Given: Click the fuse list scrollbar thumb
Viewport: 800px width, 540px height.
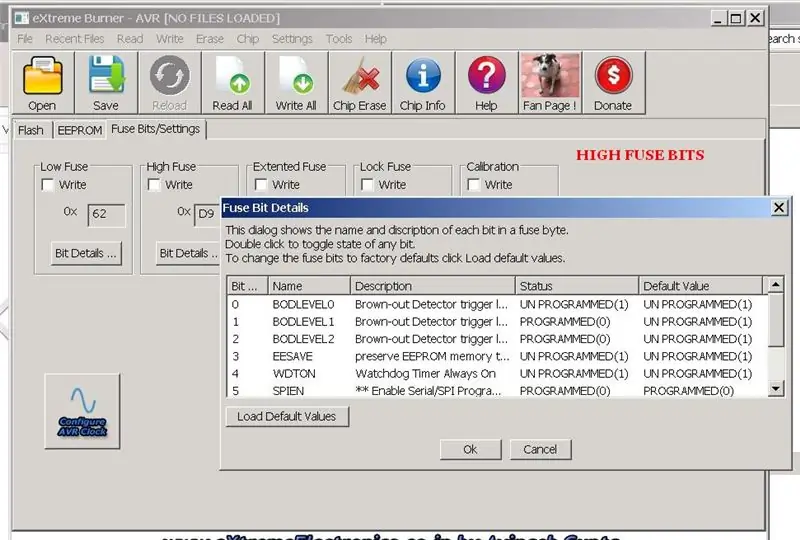Looking at the screenshot, I should click(776, 320).
